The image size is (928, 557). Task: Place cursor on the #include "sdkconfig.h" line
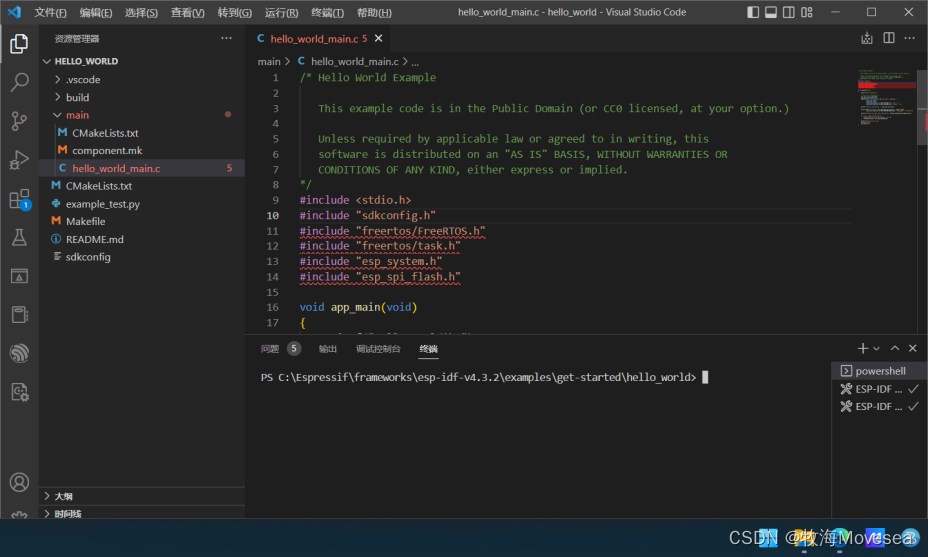(x=368, y=215)
